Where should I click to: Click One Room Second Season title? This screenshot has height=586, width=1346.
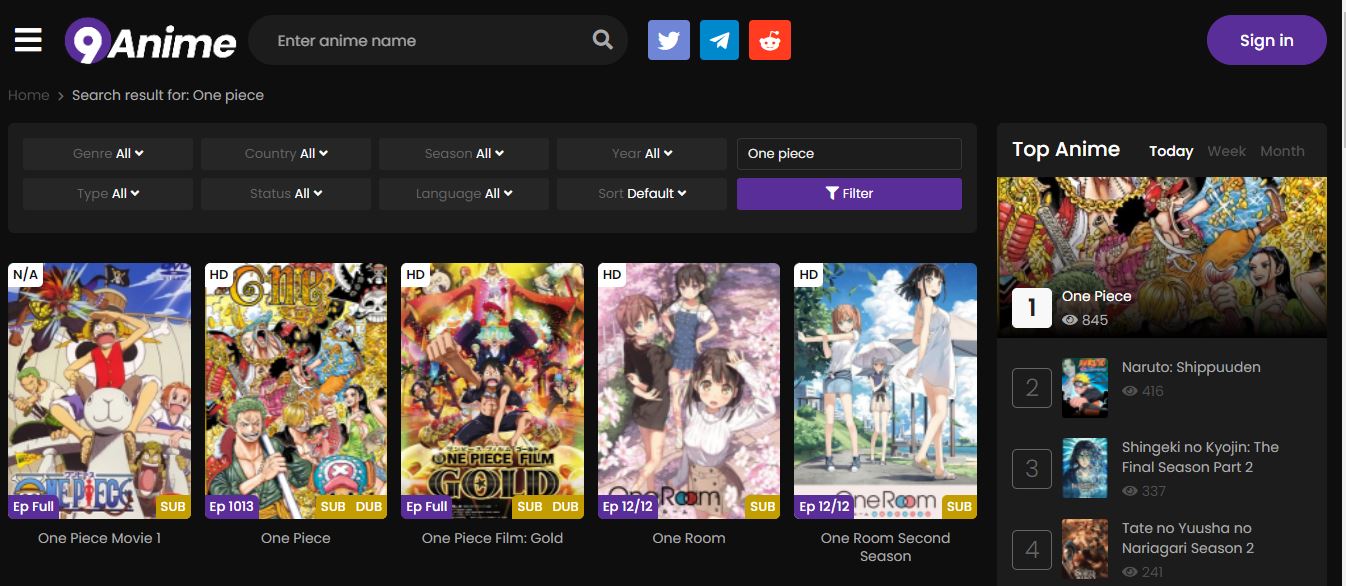click(x=885, y=547)
